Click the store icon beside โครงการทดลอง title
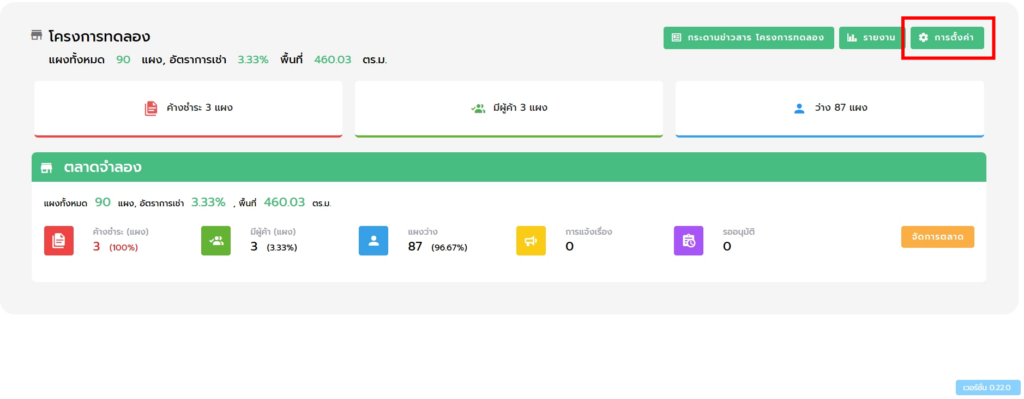 pos(37,35)
